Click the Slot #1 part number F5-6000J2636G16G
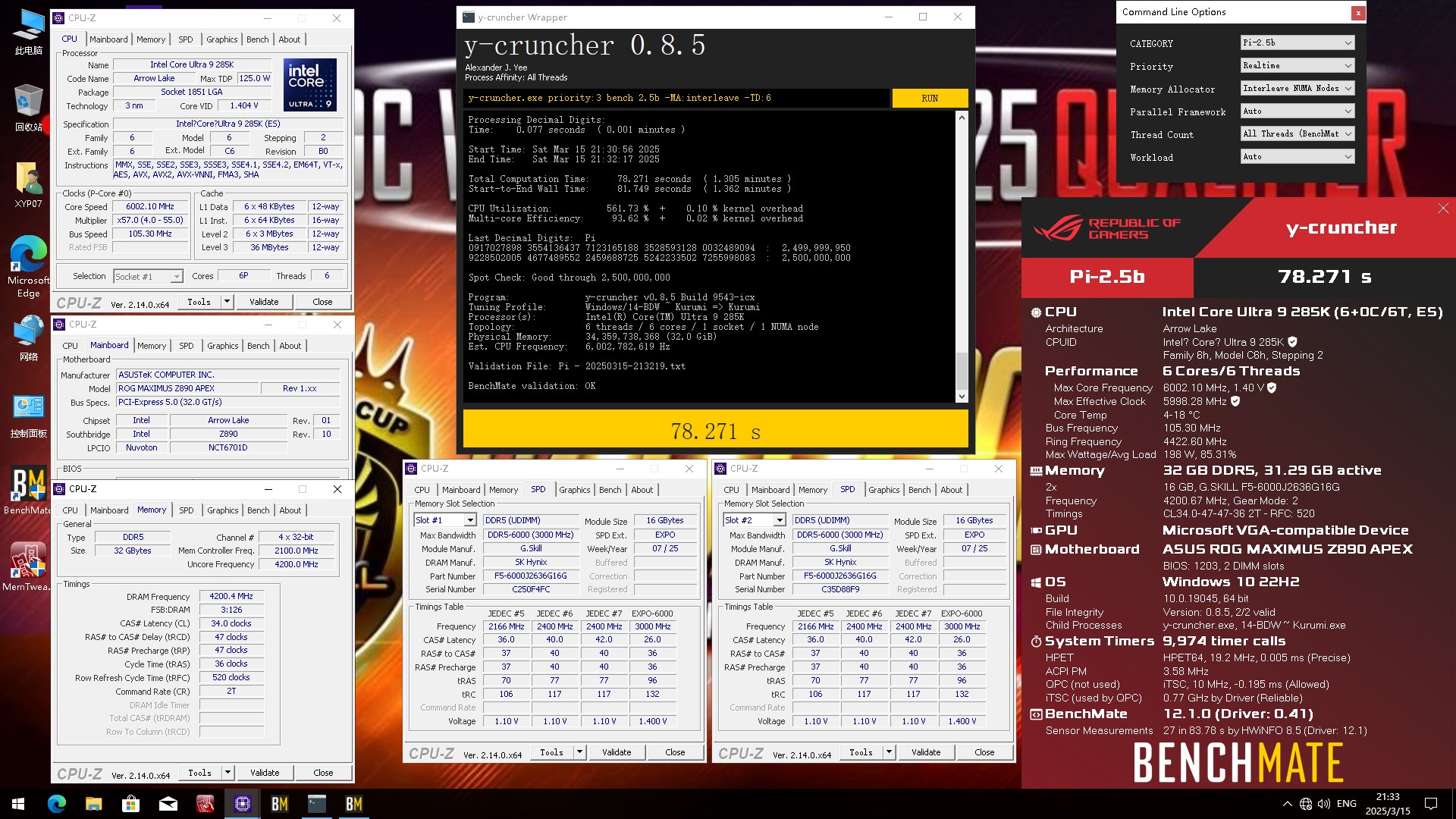The image size is (1456, 819). (x=531, y=576)
